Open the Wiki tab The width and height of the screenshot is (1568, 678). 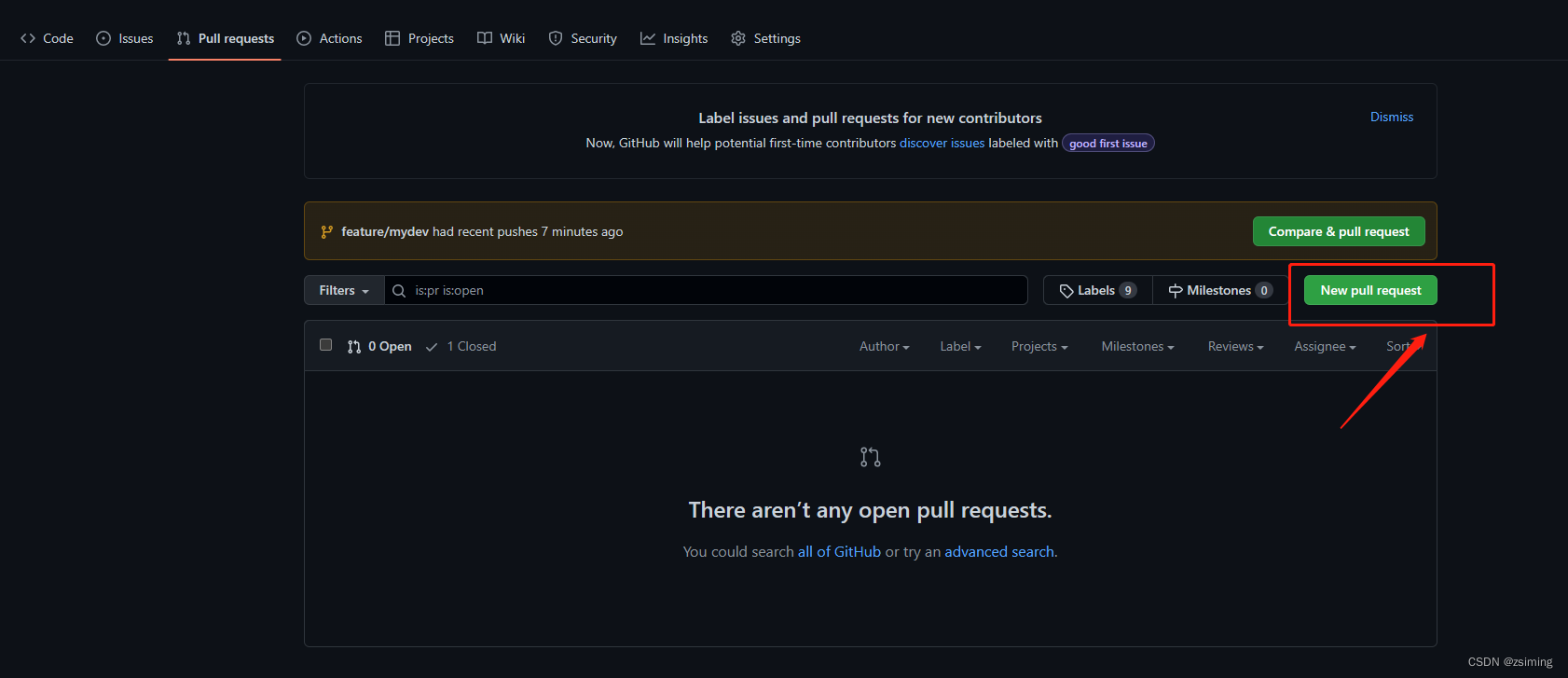502,38
